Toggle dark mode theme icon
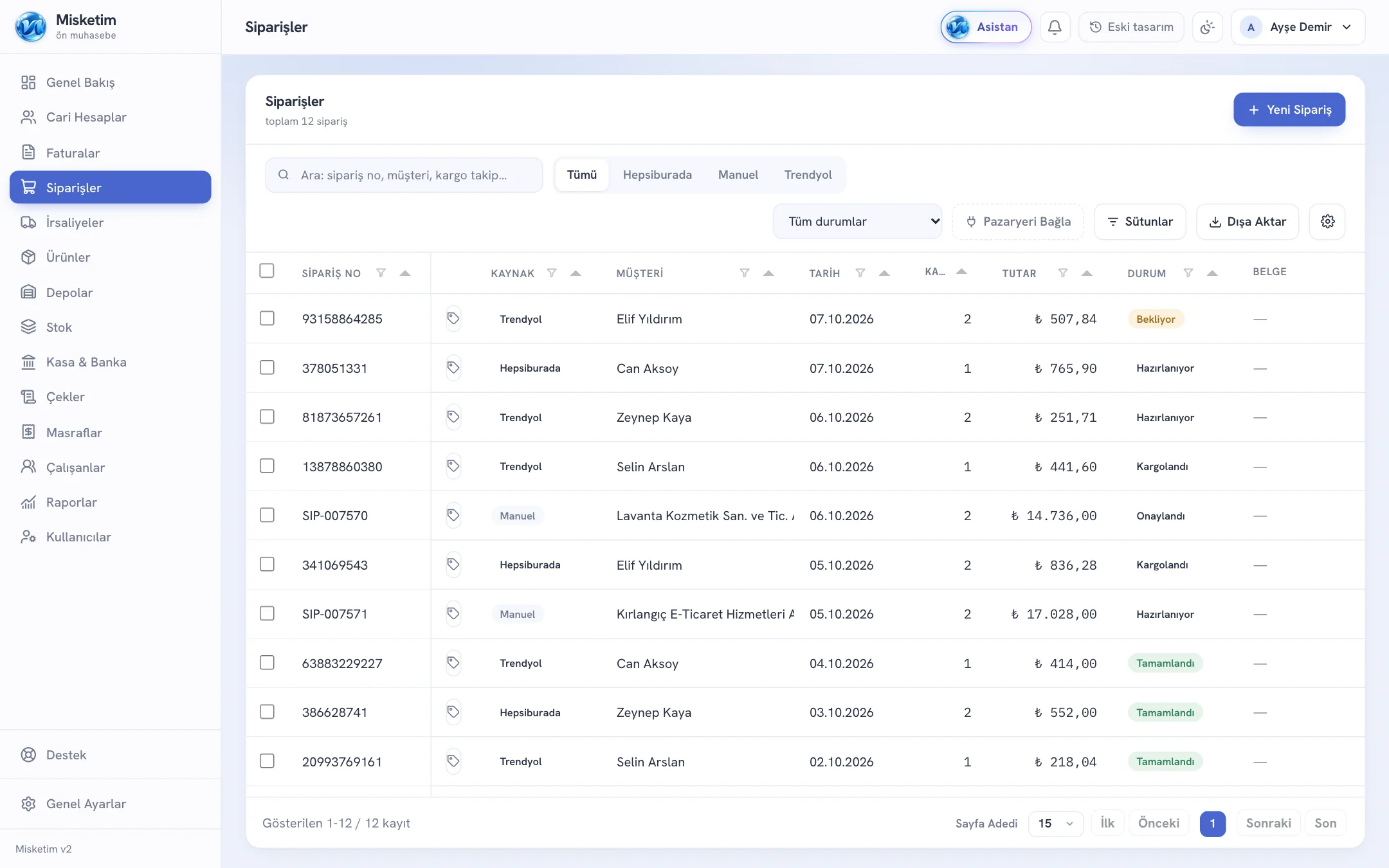 (1207, 27)
